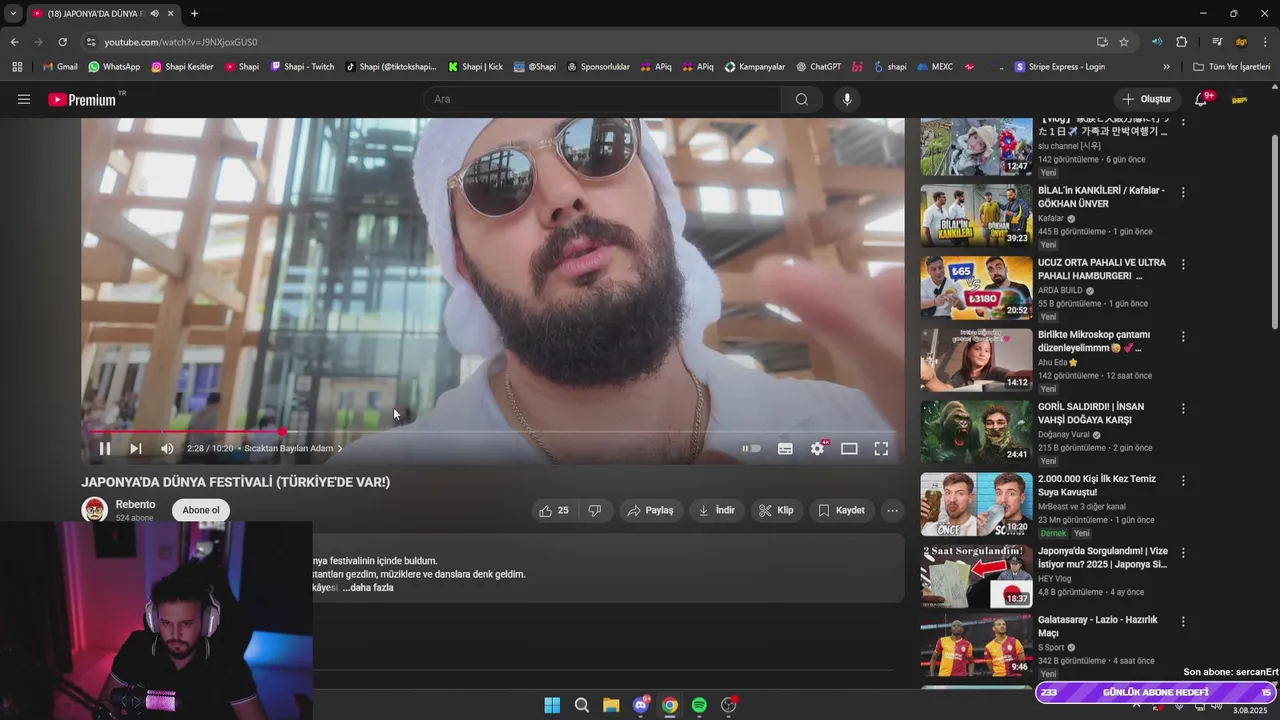Image resolution: width=1280 pixels, height=720 pixels.
Task: Open Spotify from taskbar
Action: [x=699, y=705]
